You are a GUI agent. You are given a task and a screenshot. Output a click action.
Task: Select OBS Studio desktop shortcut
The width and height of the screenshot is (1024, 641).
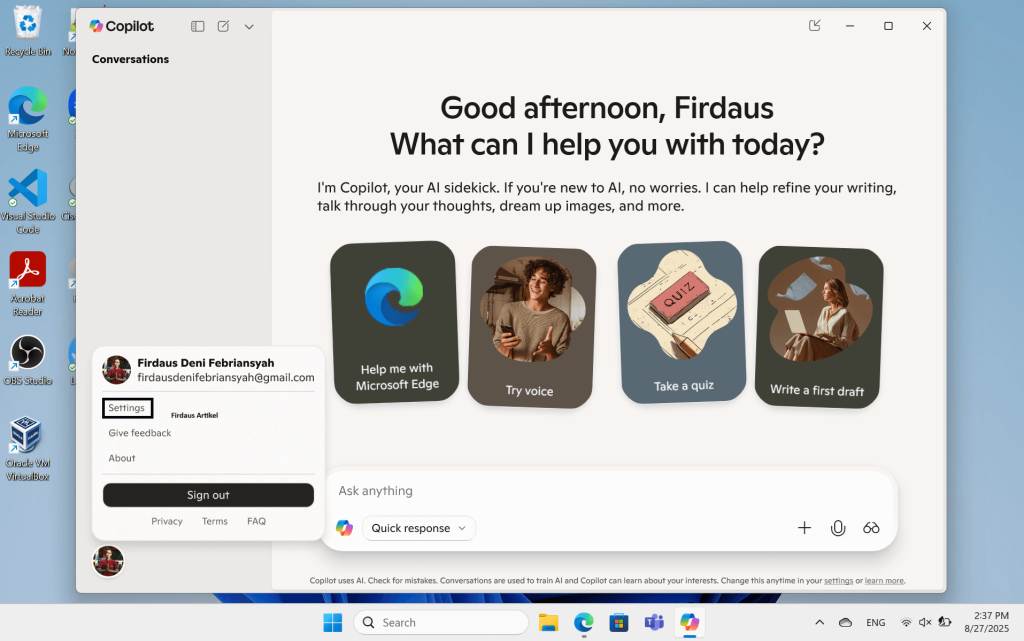(x=27, y=360)
